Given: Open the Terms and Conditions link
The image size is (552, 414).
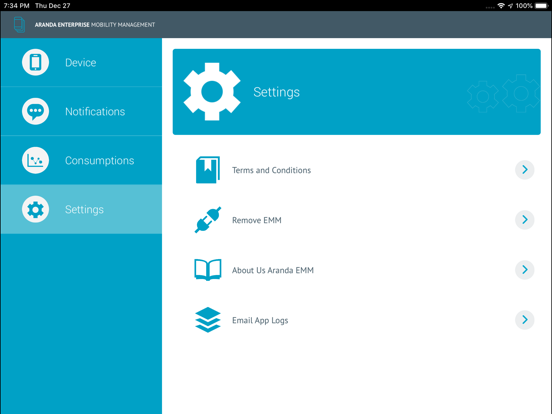Looking at the screenshot, I should click(271, 170).
